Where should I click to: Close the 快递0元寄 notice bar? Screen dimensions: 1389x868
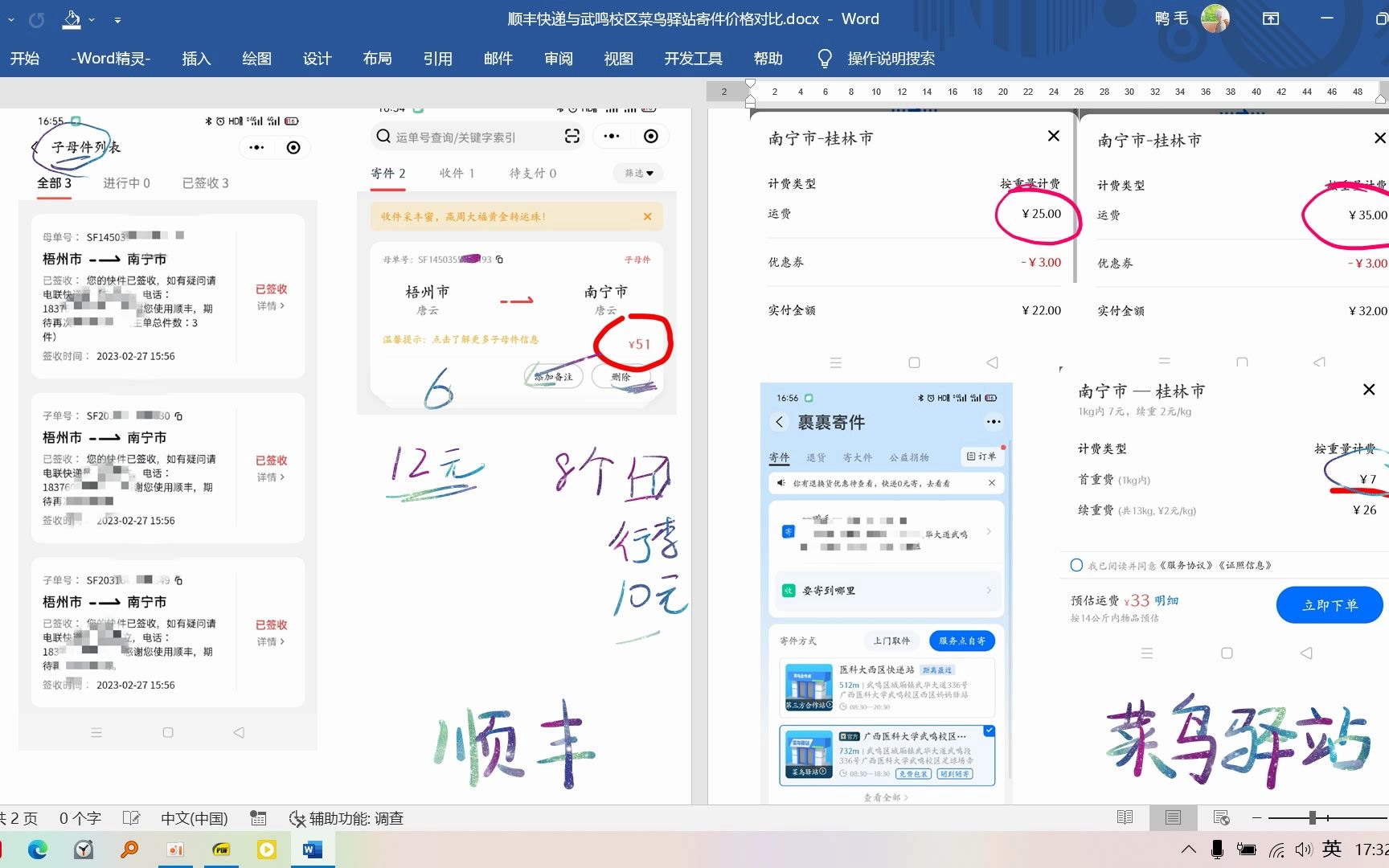pyautogui.click(x=992, y=483)
